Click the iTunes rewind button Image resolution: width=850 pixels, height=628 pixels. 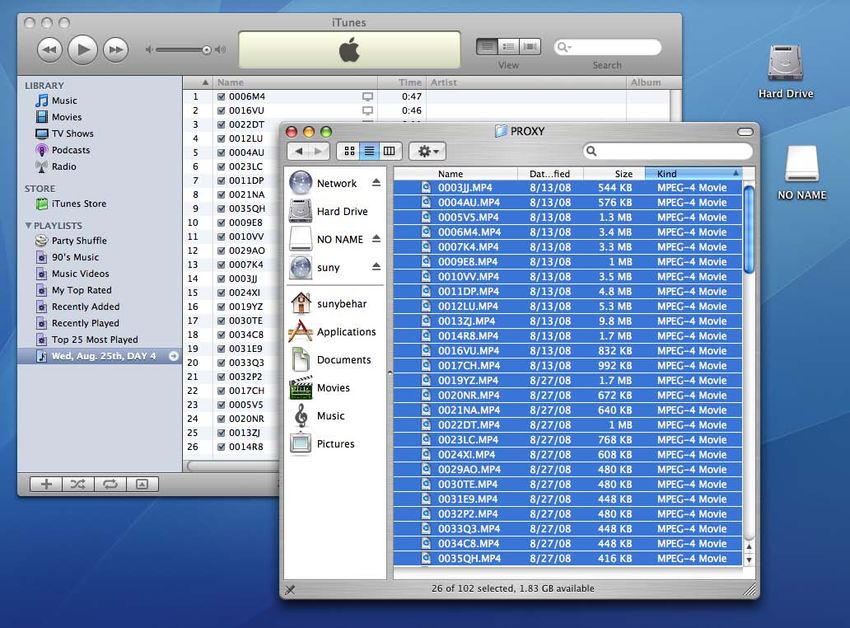(49, 50)
